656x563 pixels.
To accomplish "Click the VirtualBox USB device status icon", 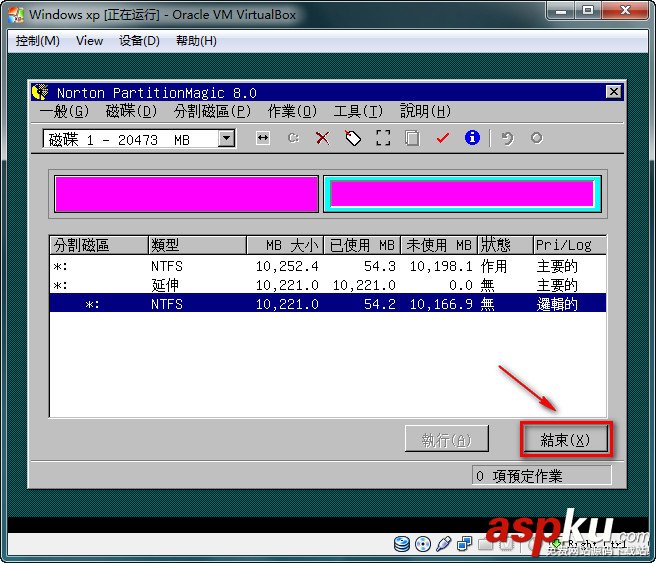I will click(443, 544).
